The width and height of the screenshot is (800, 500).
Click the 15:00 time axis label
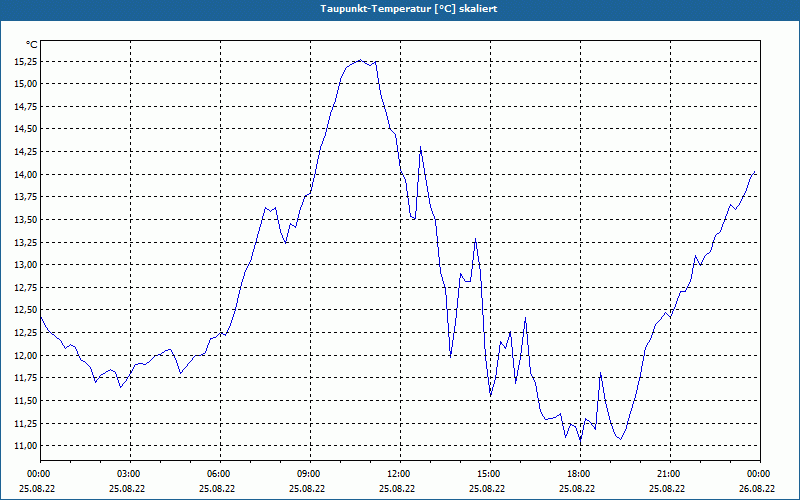pos(490,474)
